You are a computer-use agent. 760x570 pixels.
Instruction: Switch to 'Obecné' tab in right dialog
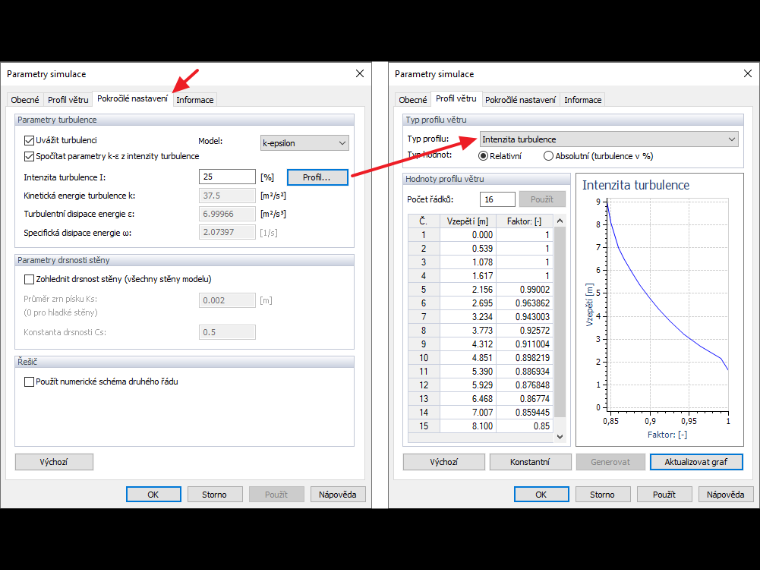[x=412, y=100]
